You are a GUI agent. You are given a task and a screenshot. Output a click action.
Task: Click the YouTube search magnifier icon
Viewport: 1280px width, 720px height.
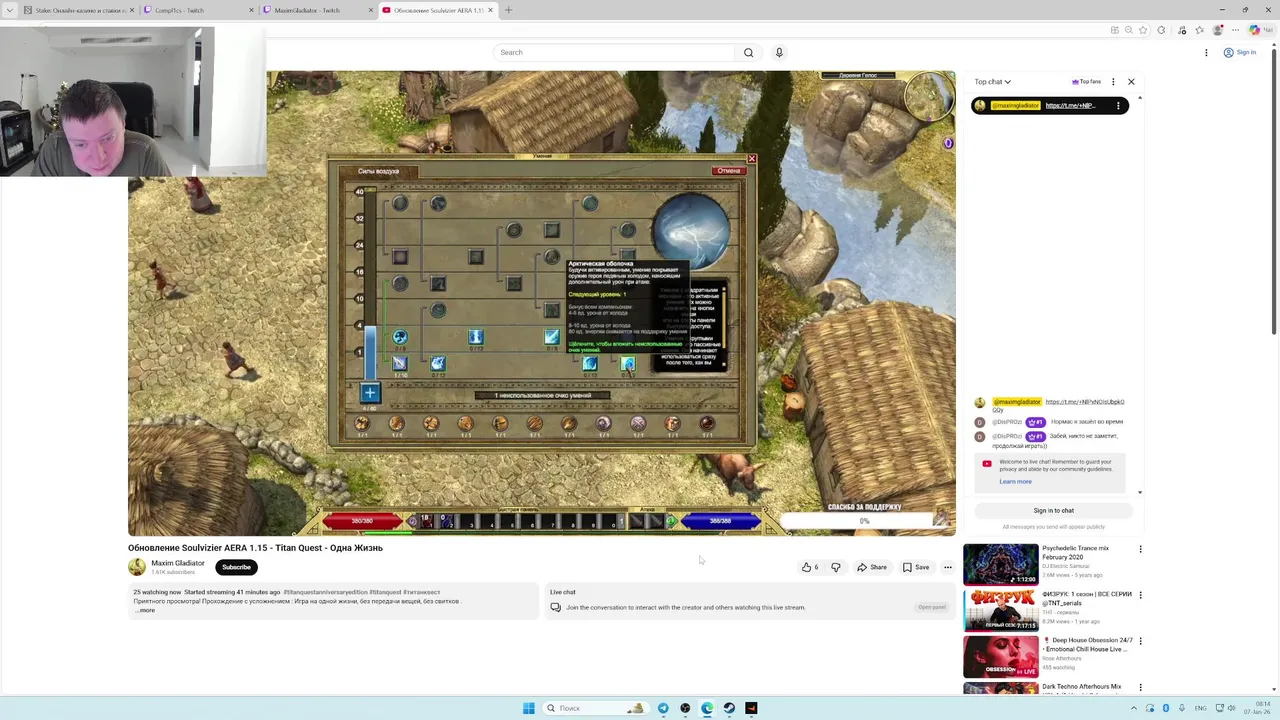point(748,52)
